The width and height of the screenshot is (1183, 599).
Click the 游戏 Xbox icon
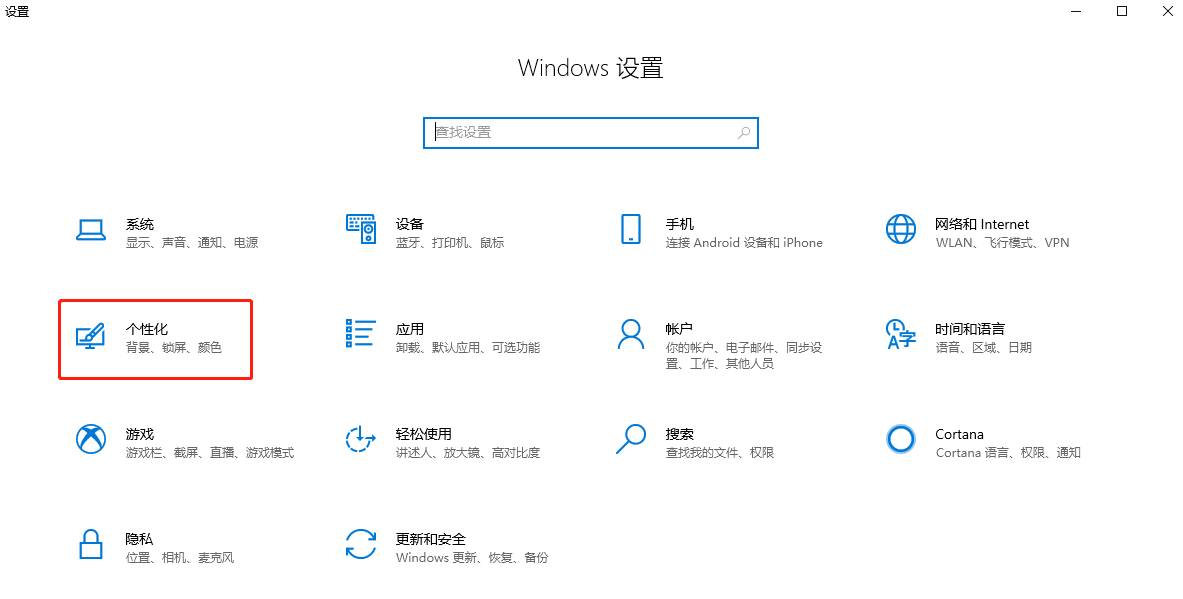coord(91,440)
